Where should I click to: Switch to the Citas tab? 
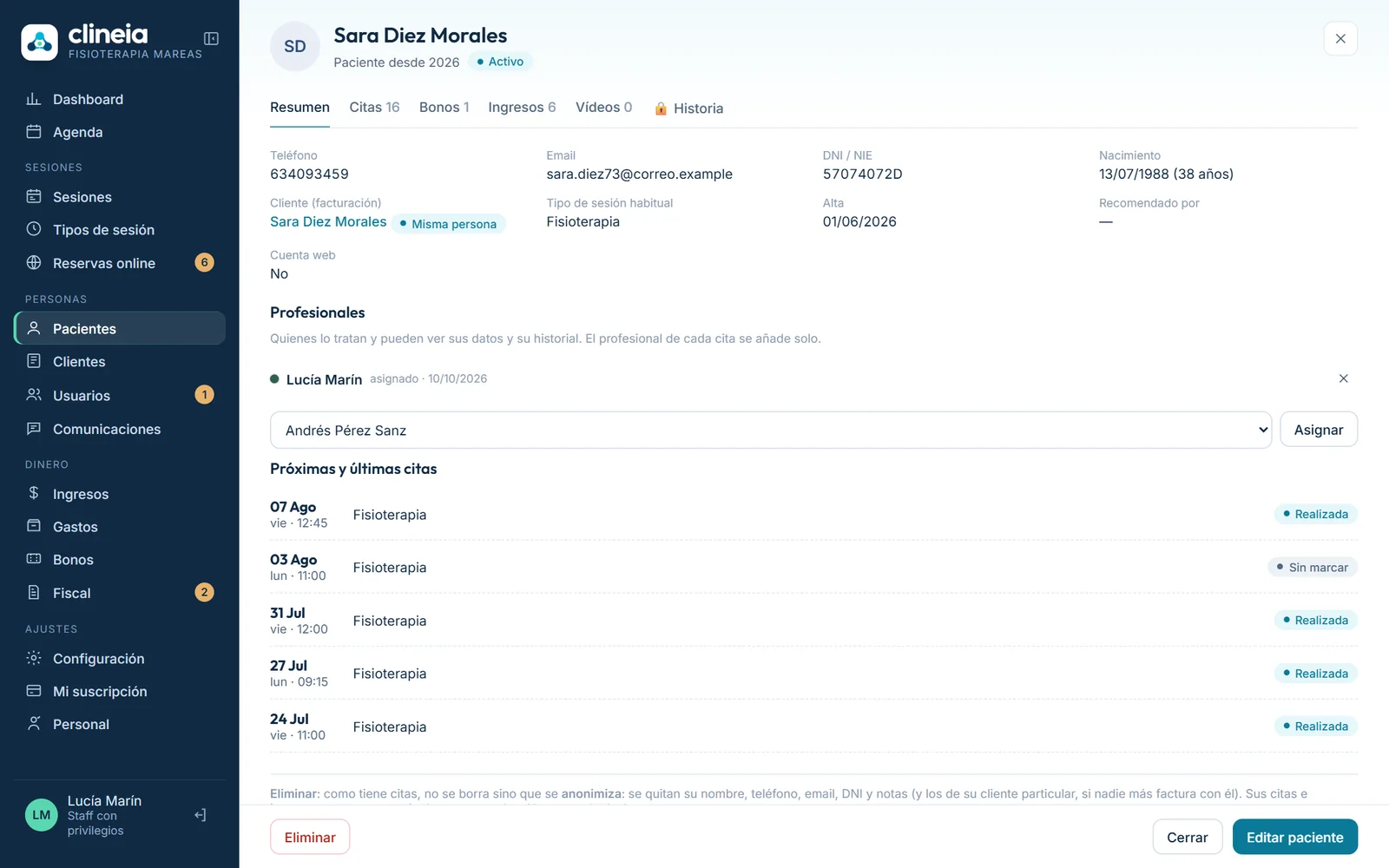pyautogui.click(x=374, y=108)
